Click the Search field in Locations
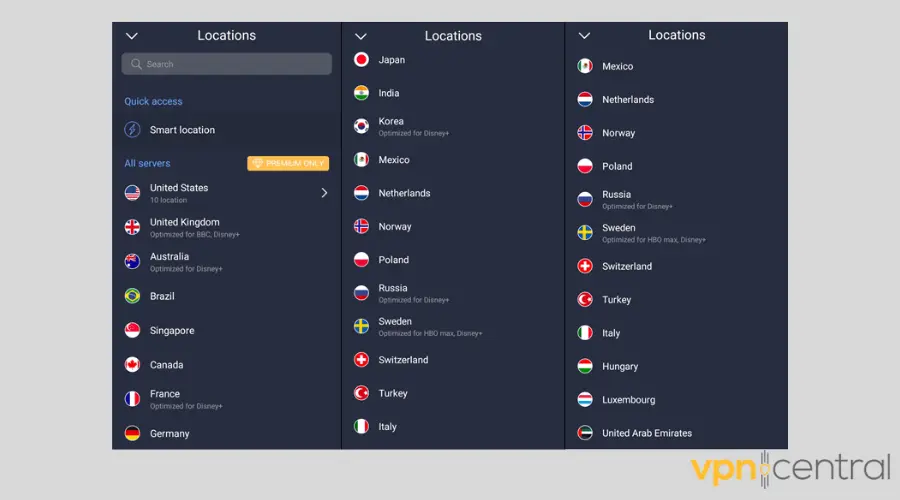The width and height of the screenshot is (900, 500). click(227, 64)
